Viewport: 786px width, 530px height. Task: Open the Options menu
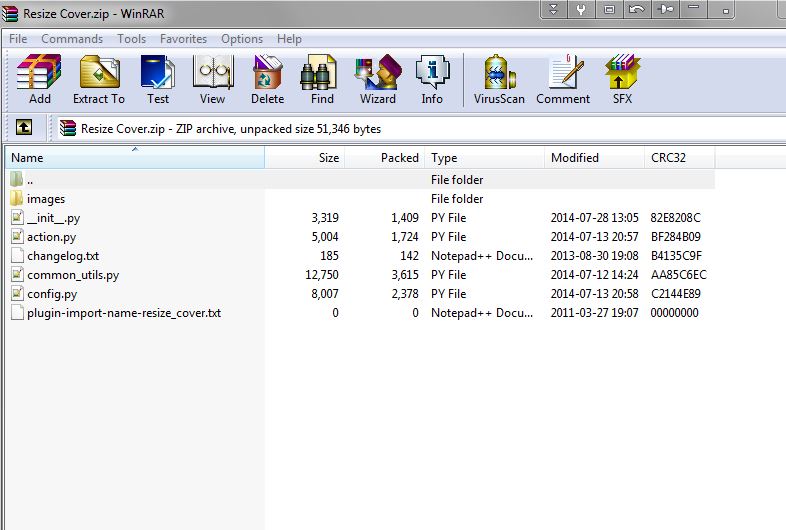(242, 39)
